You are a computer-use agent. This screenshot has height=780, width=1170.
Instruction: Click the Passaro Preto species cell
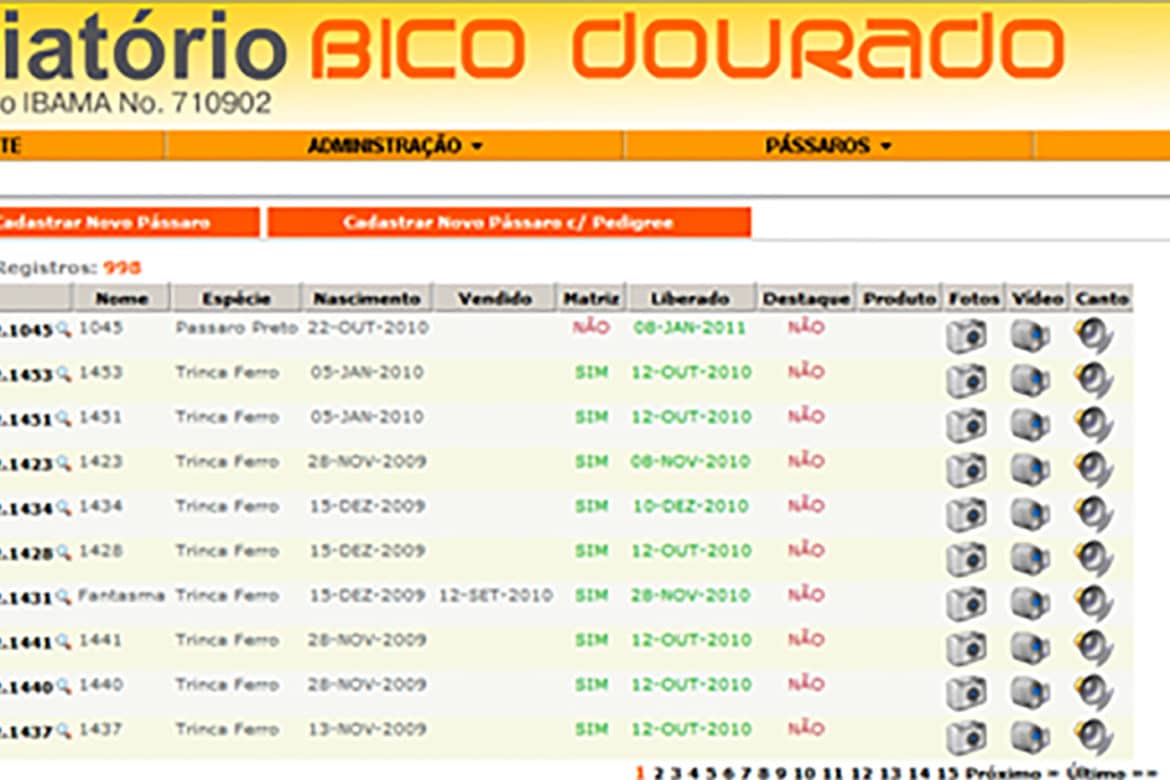point(237,328)
